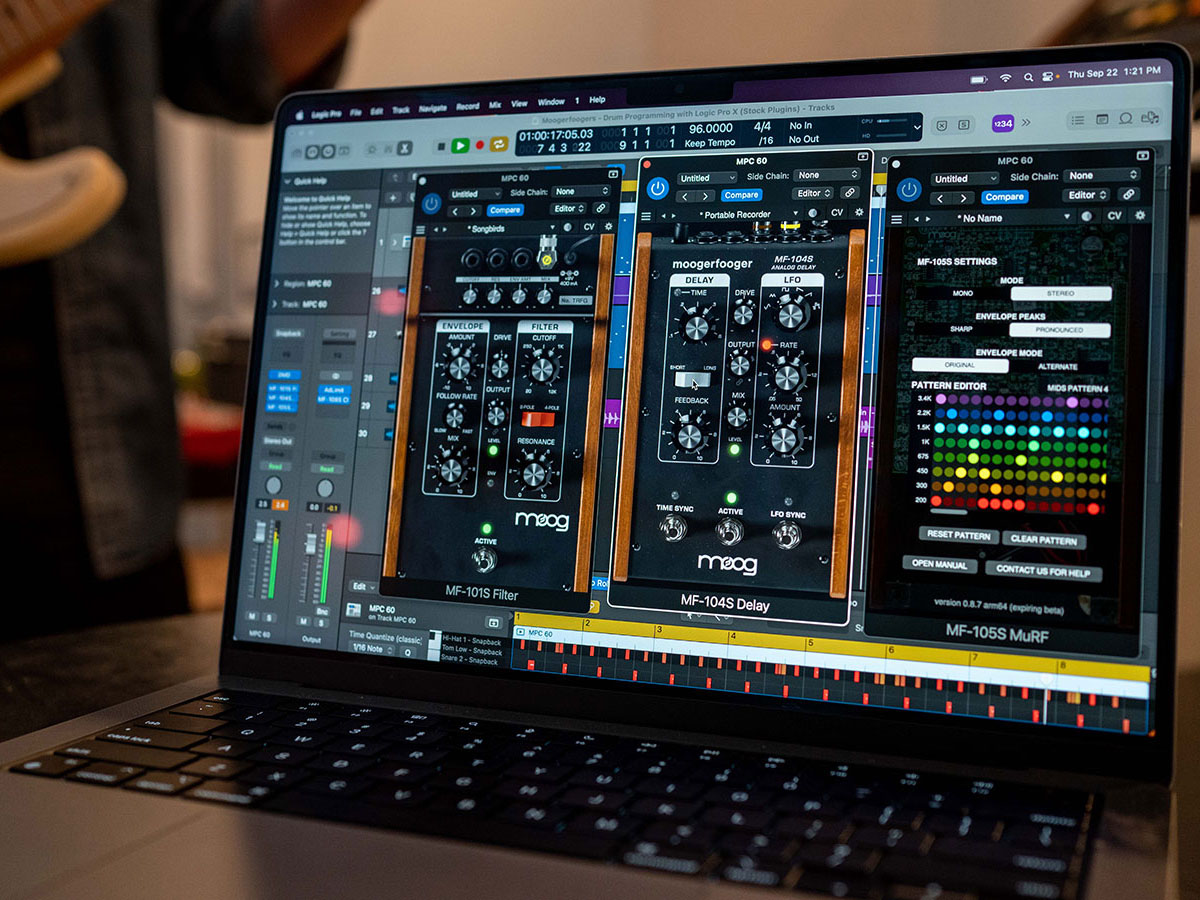Toggle brightness icon in MF-104S Delay toolbar
This screenshot has width=1200, height=900.
point(811,213)
